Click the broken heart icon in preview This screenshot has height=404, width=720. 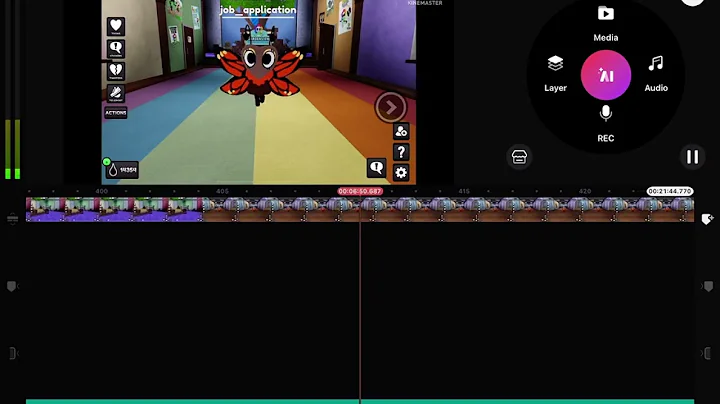tap(116, 71)
